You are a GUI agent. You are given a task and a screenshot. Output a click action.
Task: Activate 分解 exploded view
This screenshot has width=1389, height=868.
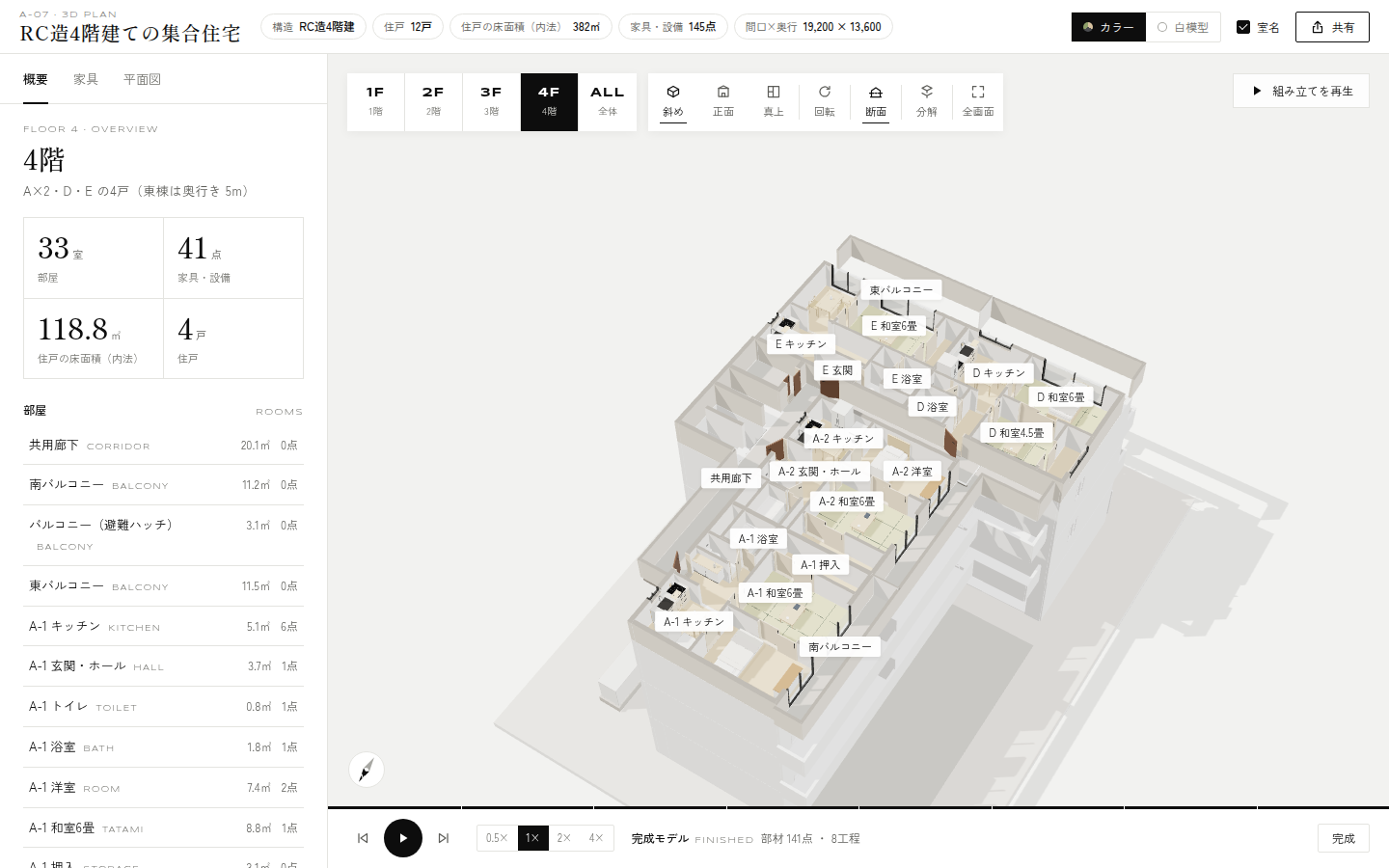click(927, 101)
